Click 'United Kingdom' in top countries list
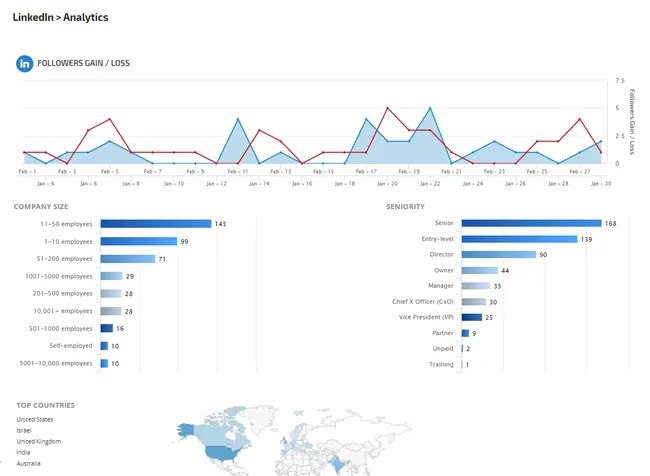 [x=39, y=441]
